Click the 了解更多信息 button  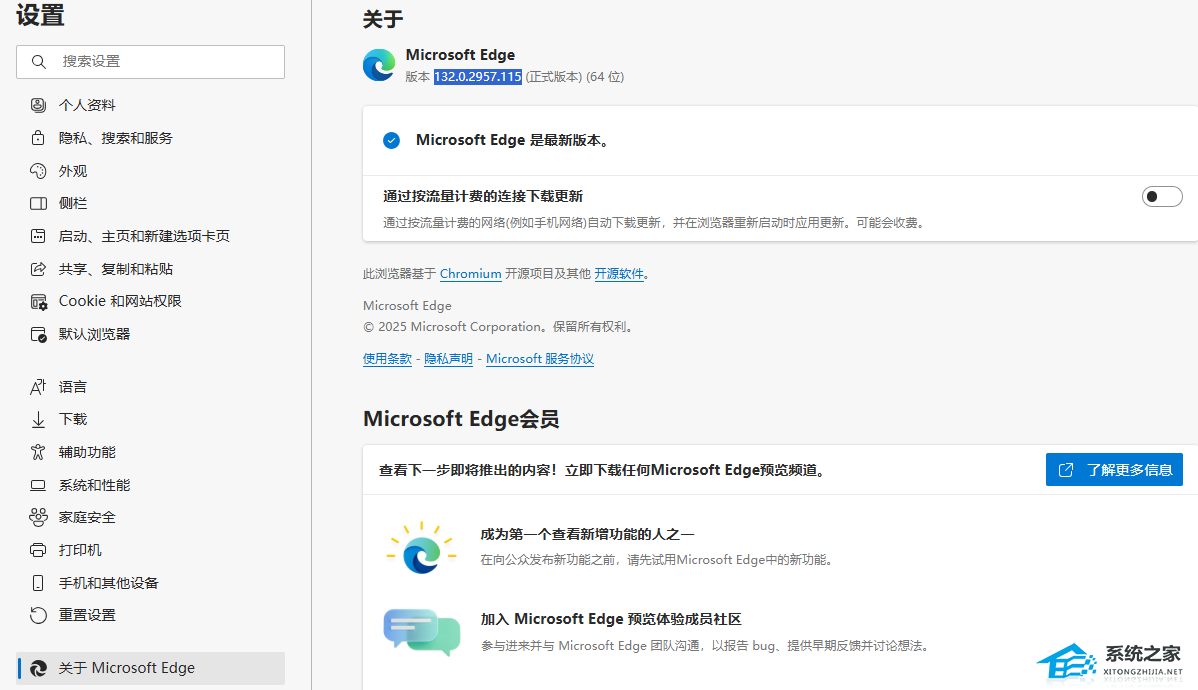click(x=1114, y=470)
